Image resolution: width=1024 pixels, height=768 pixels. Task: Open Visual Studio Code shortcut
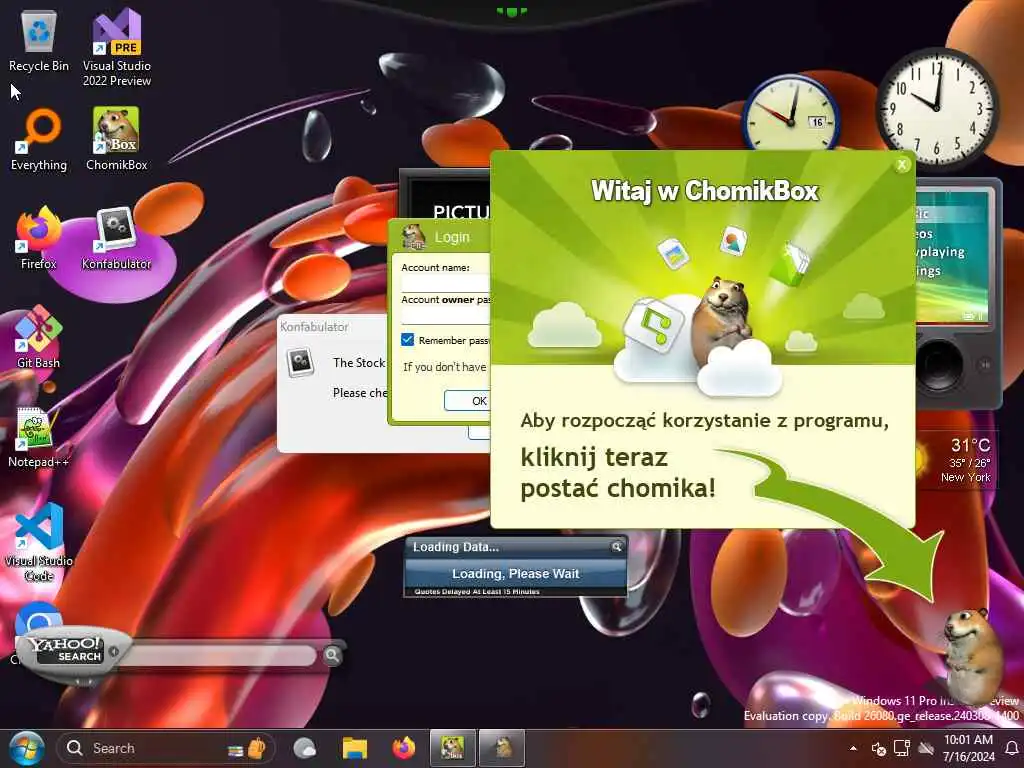[39, 543]
